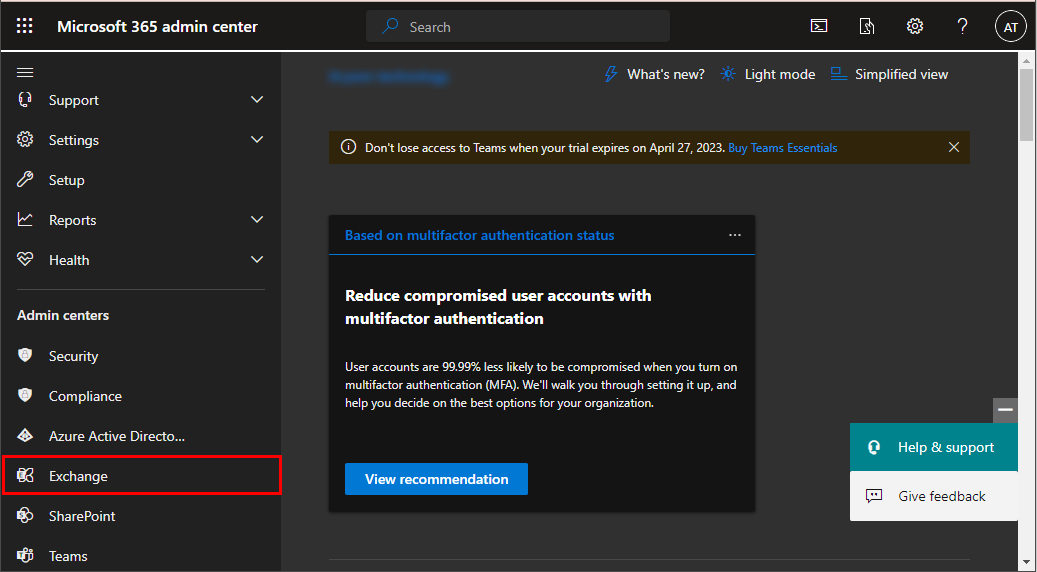This screenshot has width=1037, height=572.
Task: Open What's new?
Action: tap(654, 74)
